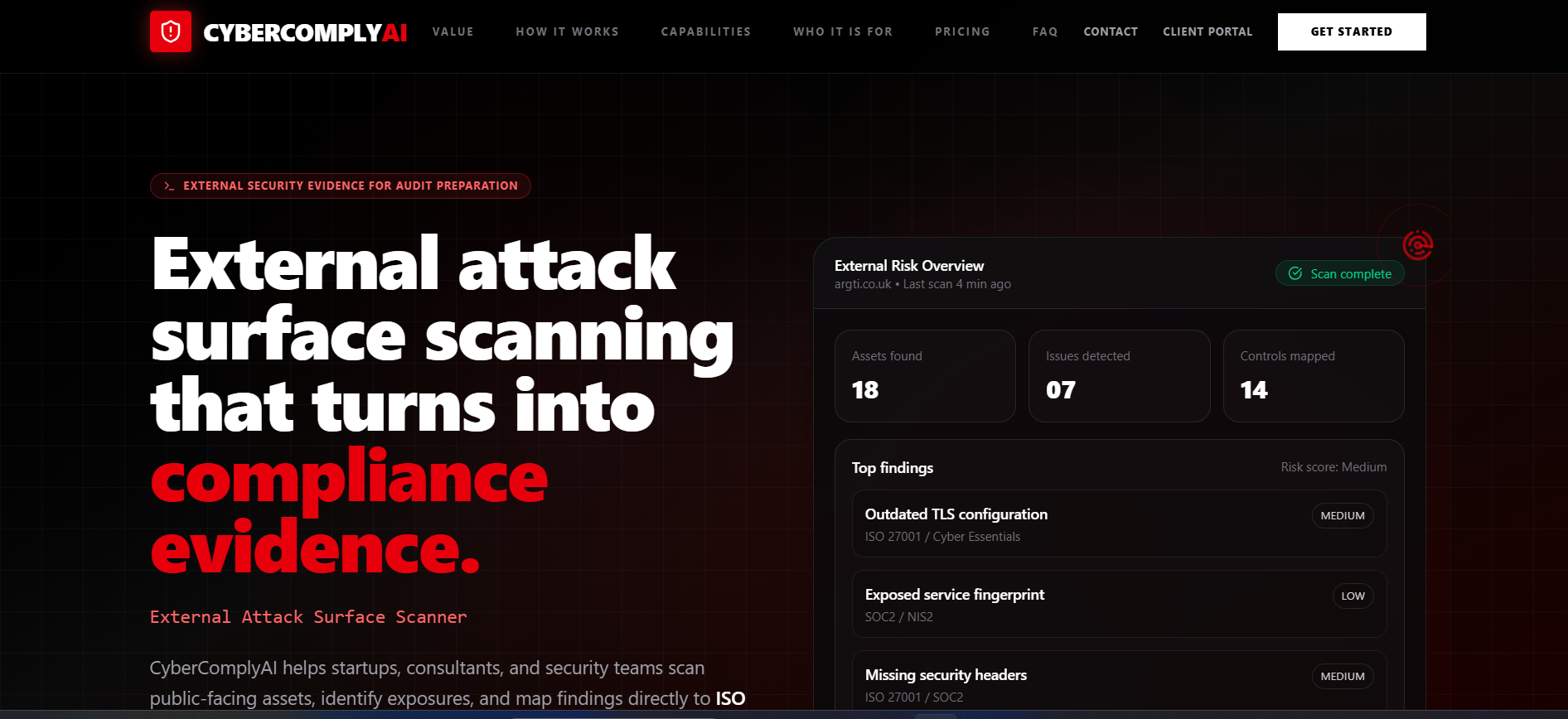Screen dimensions: 1568x719
Task: Click the Risk score: Medium label
Action: pyautogui.click(x=1333, y=467)
